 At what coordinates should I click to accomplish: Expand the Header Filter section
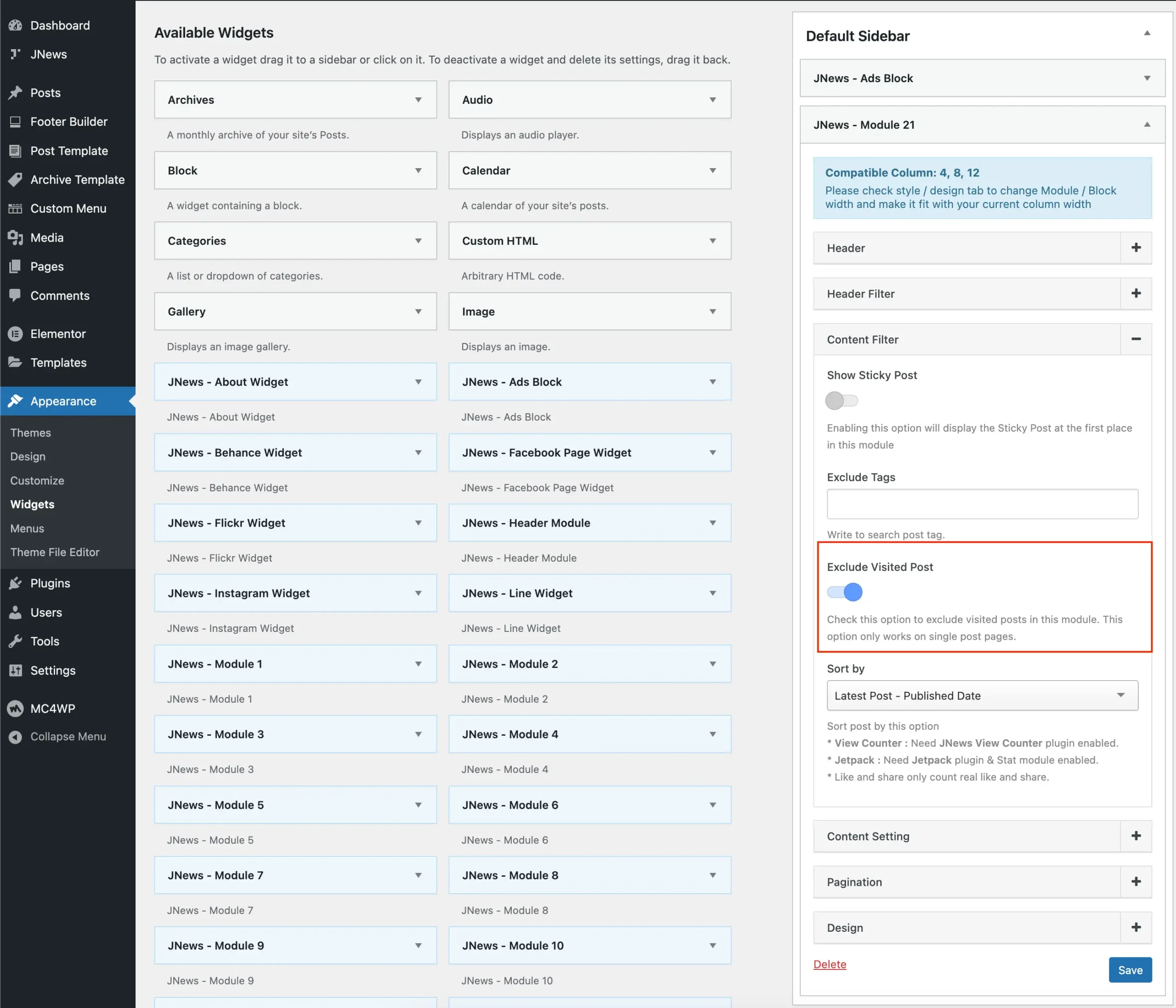(x=1136, y=293)
